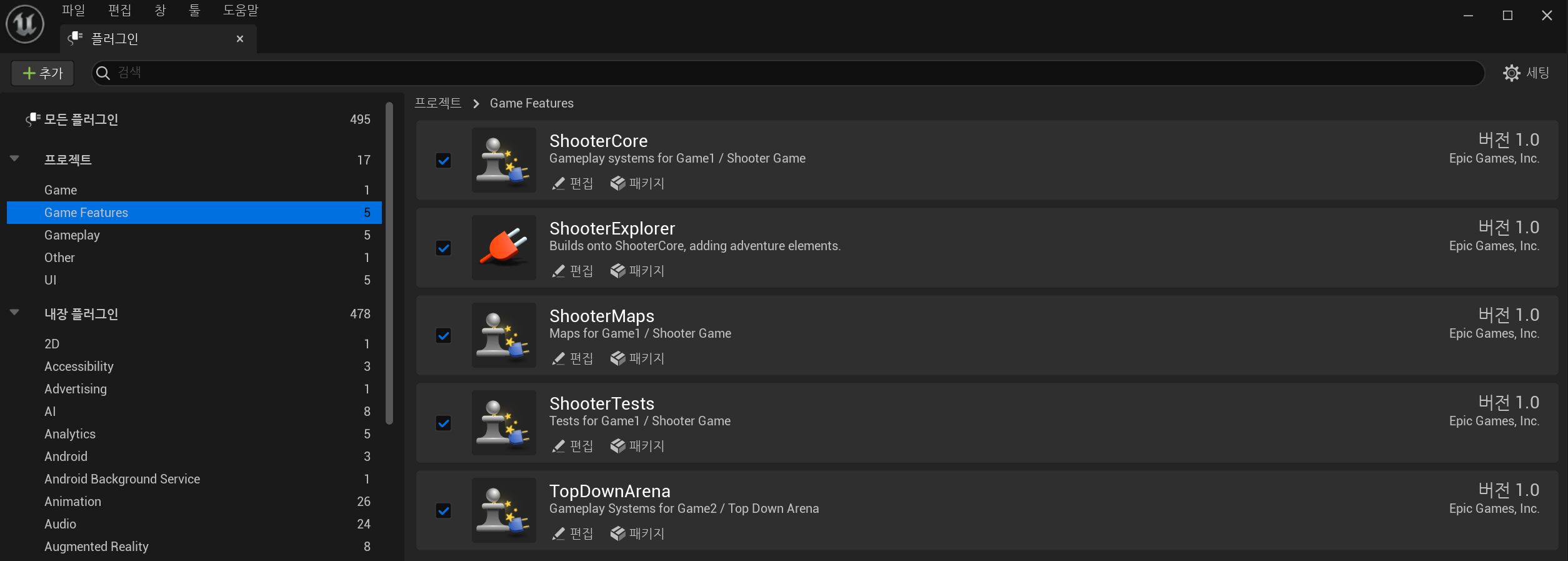Click 패키지 link under ShooterExplorer
The image size is (1568, 561).
click(647, 271)
